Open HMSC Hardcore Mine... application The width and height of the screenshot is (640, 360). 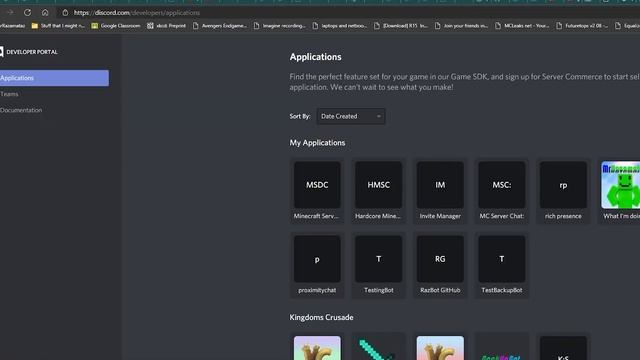(x=378, y=191)
